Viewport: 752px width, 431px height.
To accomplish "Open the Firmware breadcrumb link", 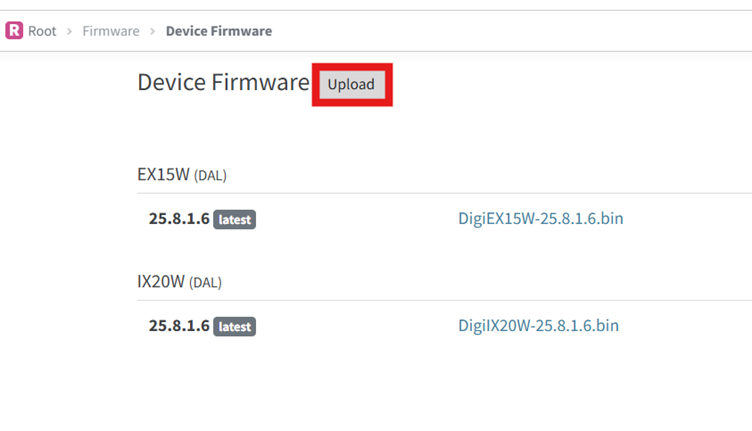I will (x=111, y=31).
